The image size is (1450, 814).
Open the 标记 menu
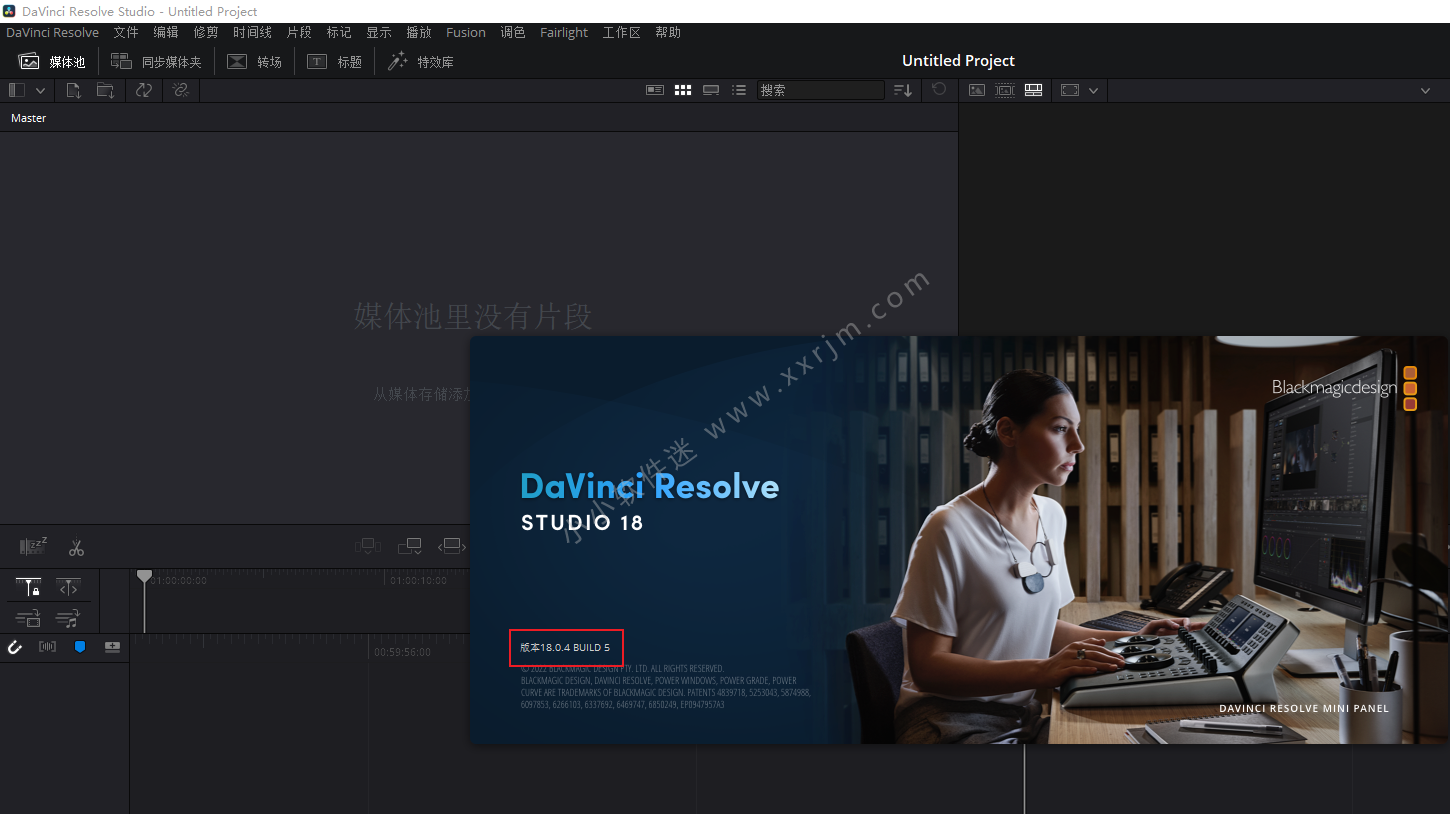[x=339, y=33]
